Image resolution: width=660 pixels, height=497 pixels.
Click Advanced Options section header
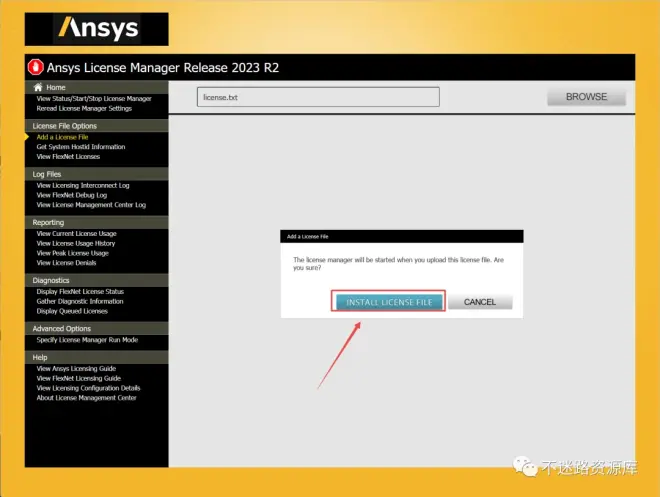pyautogui.click(x=96, y=329)
